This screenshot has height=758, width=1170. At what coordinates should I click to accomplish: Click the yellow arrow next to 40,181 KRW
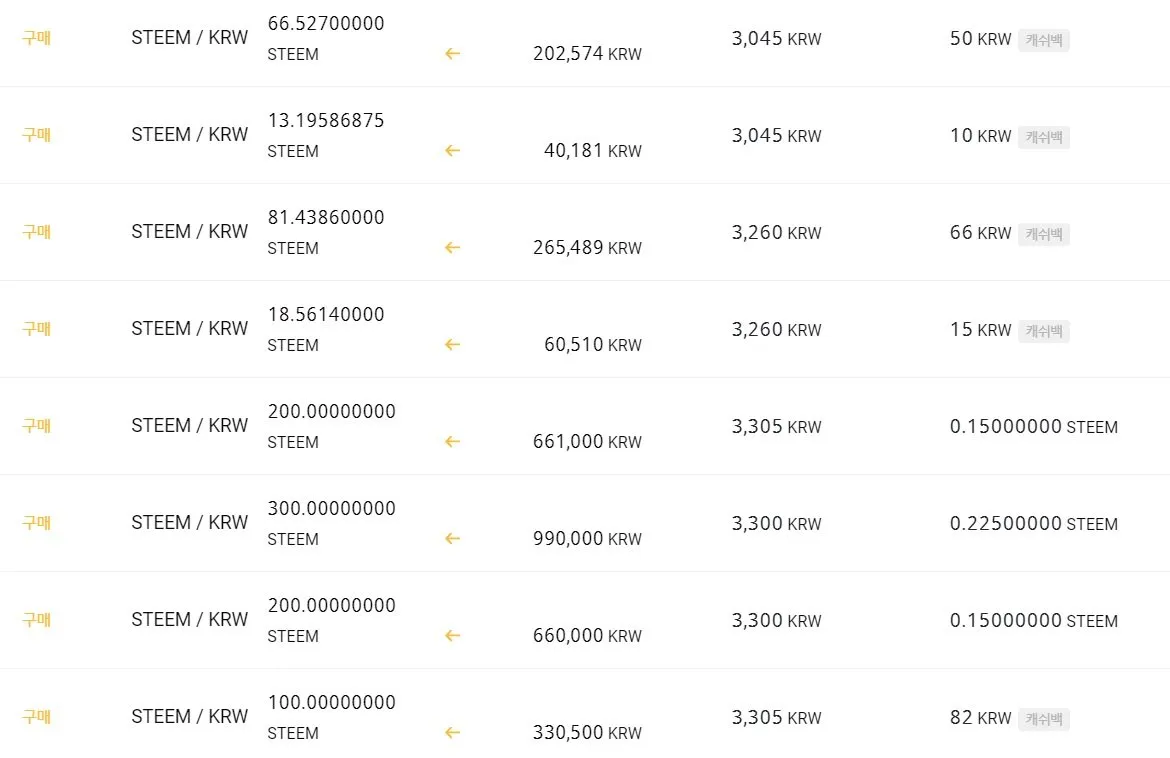click(x=452, y=151)
